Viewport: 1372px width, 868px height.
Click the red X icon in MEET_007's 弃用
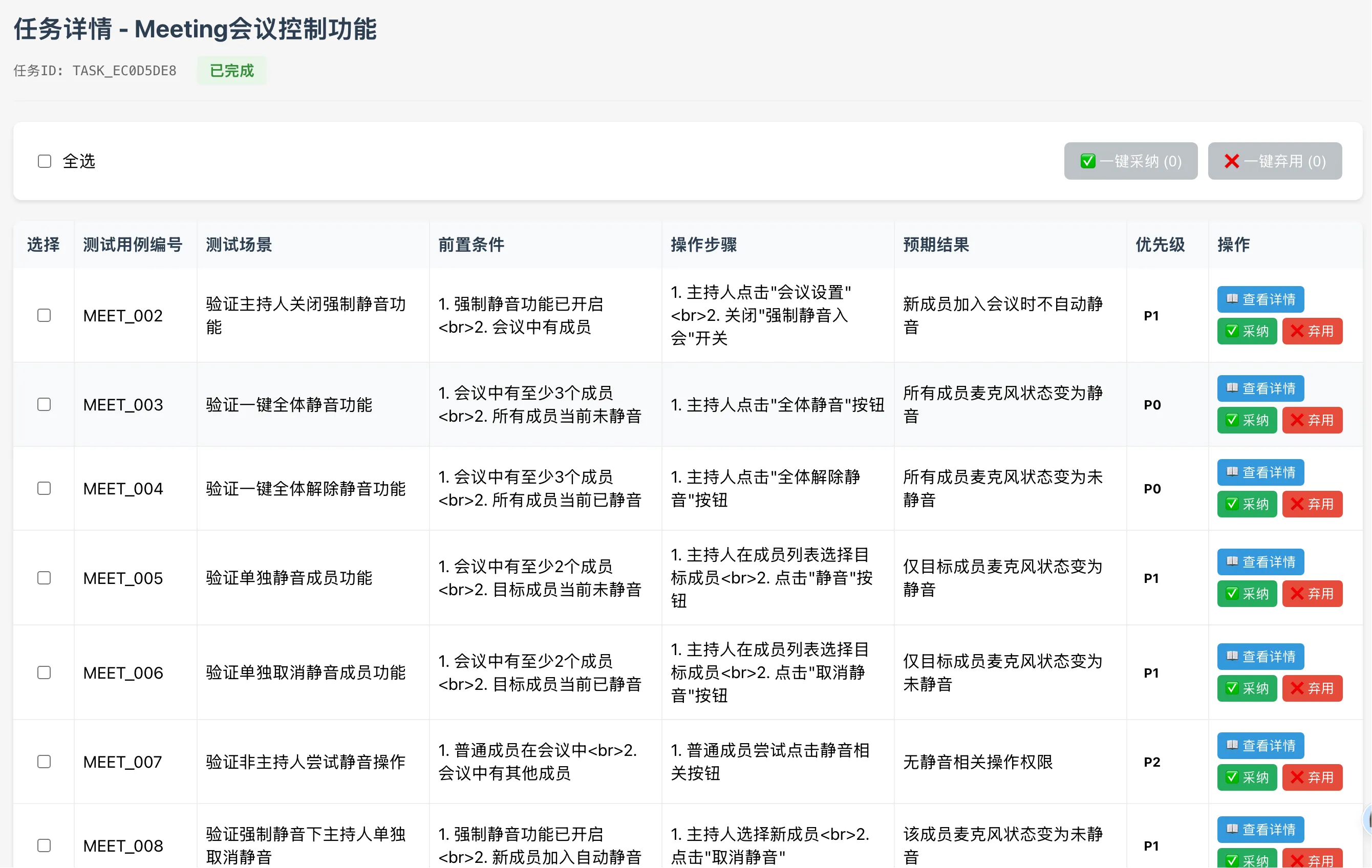[x=1297, y=777]
